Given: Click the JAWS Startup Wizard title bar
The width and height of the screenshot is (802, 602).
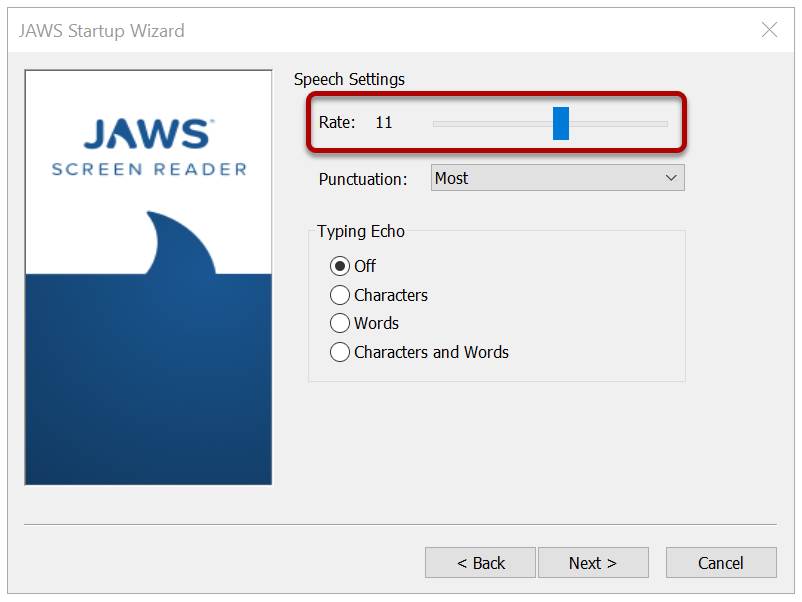Looking at the screenshot, I should 99,31.
